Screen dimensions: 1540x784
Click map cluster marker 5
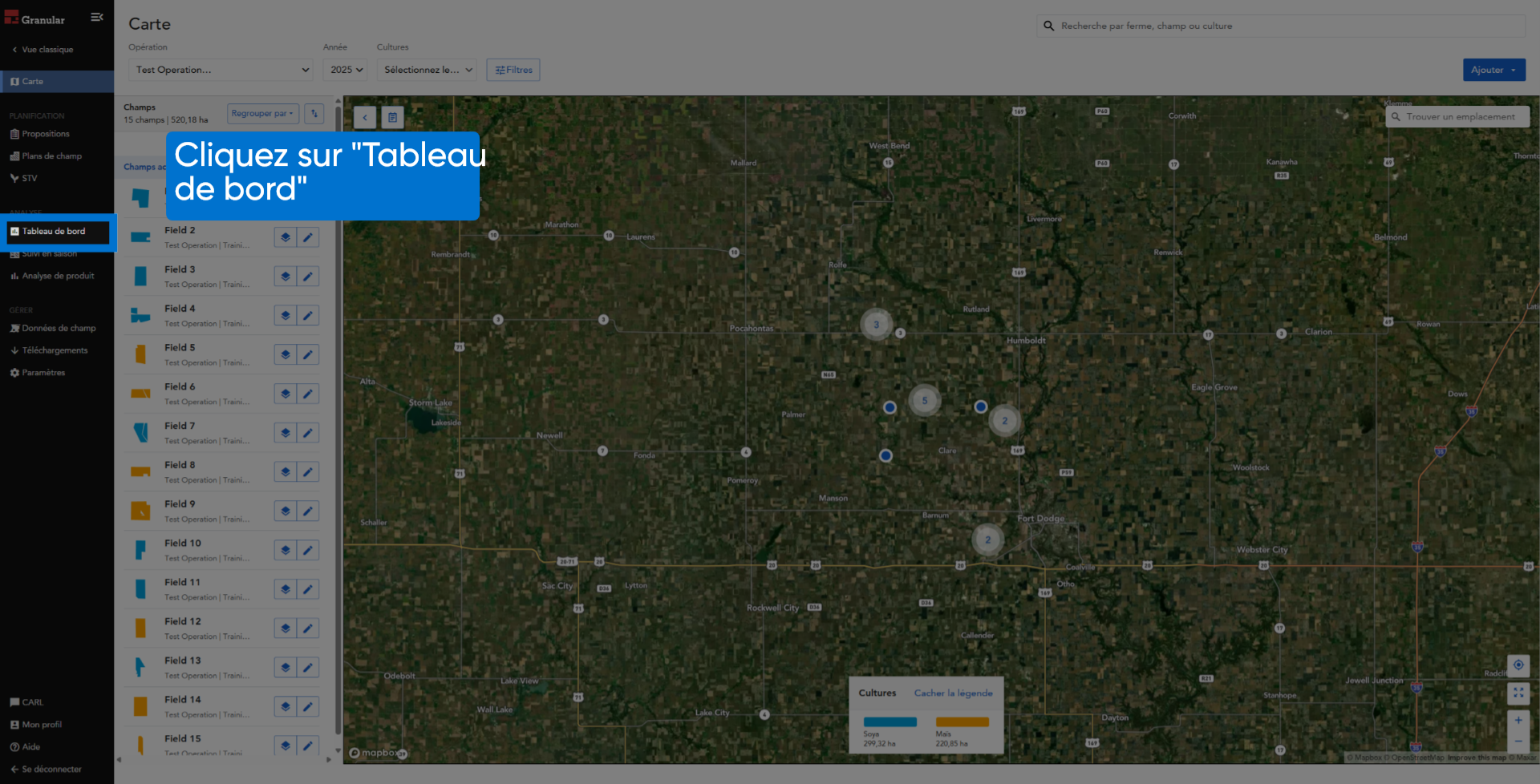925,401
